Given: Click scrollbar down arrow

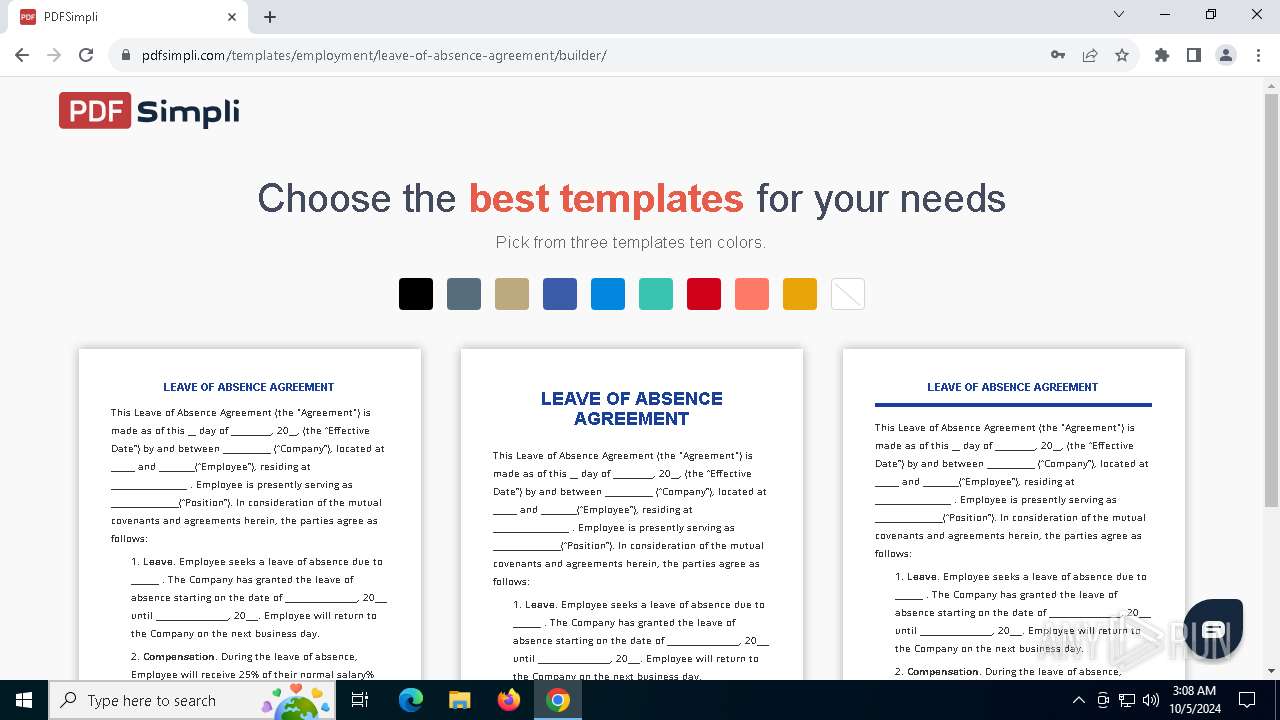Looking at the screenshot, I should click(1271, 672).
